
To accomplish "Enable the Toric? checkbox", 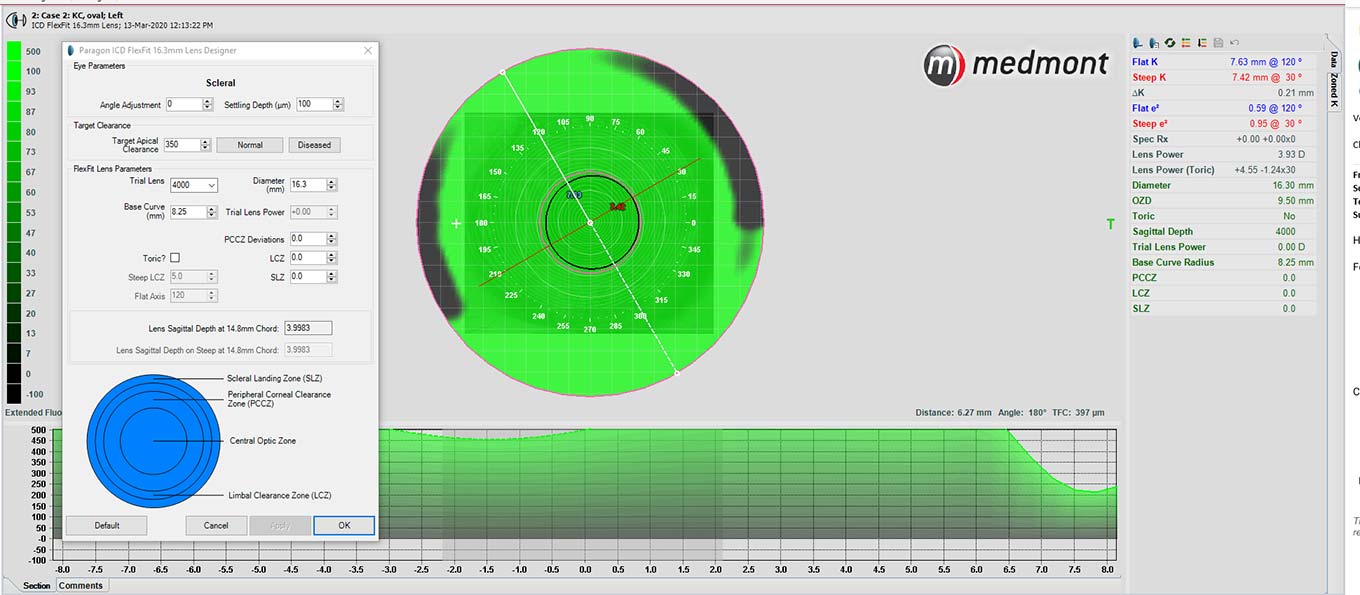I will 175,258.
